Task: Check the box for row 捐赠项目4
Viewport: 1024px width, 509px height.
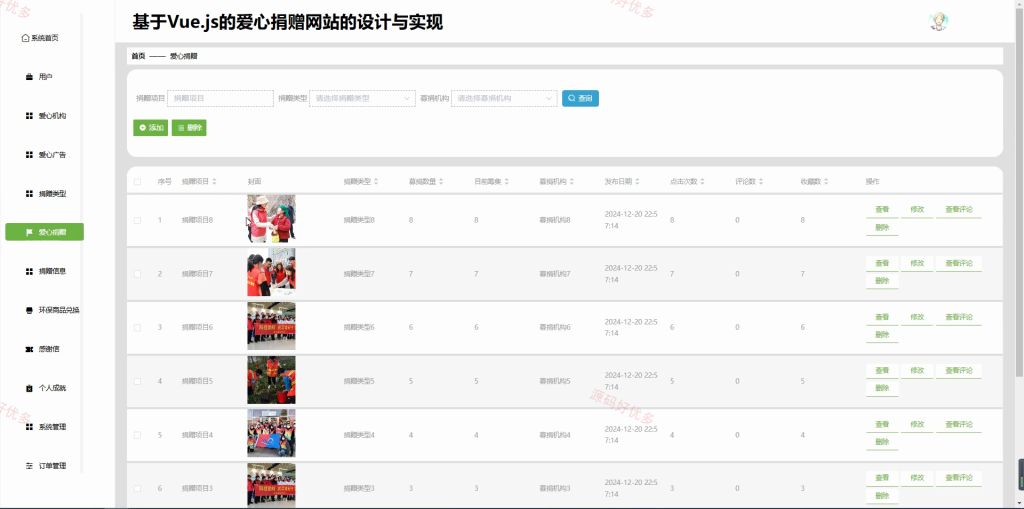Action: coord(137,435)
